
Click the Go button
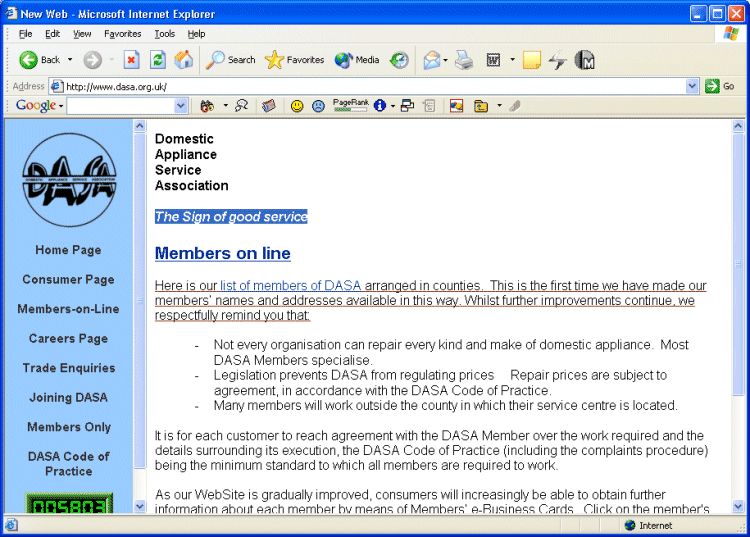coord(720,87)
